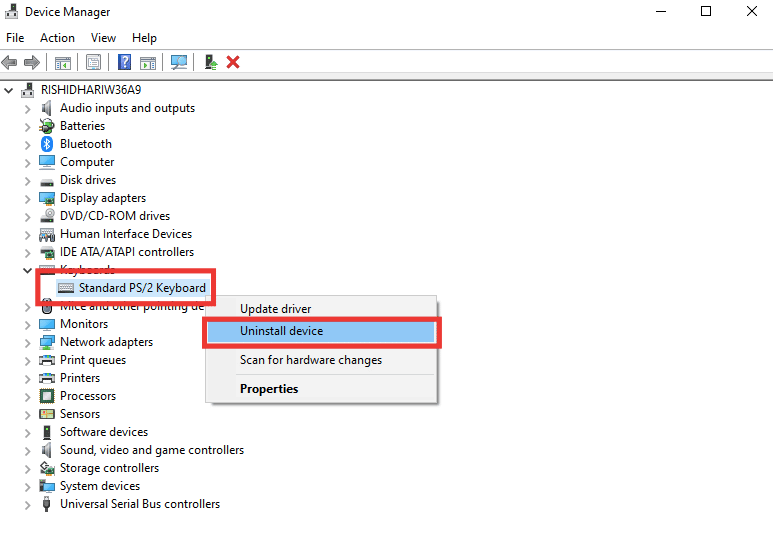Collapse the RISHIDHARIW36A9 root node
The height and width of the screenshot is (537, 773).
tap(8, 90)
